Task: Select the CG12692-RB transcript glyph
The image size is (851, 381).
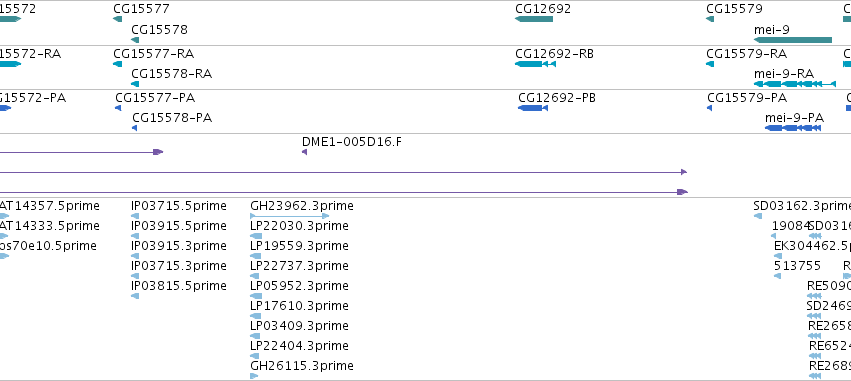Action: point(535,64)
